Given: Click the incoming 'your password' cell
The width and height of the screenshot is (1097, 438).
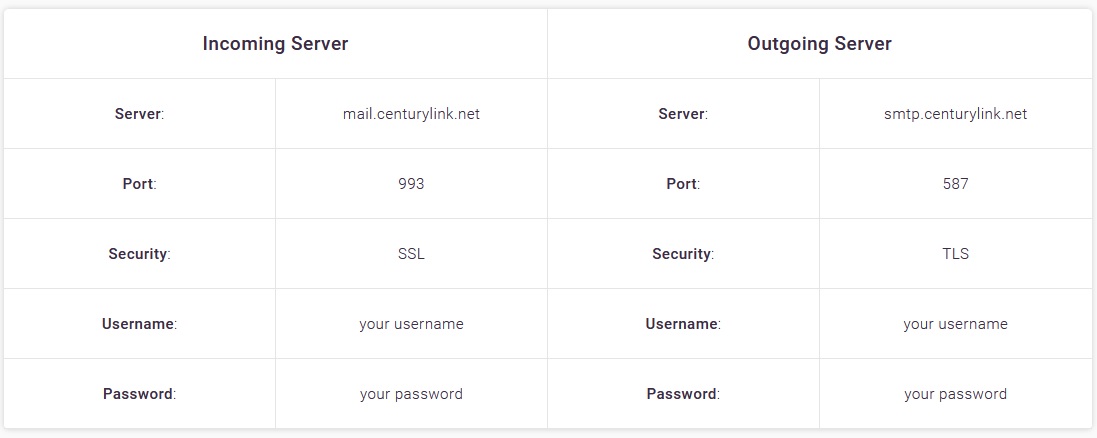Looking at the screenshot, I should (411, 393).
